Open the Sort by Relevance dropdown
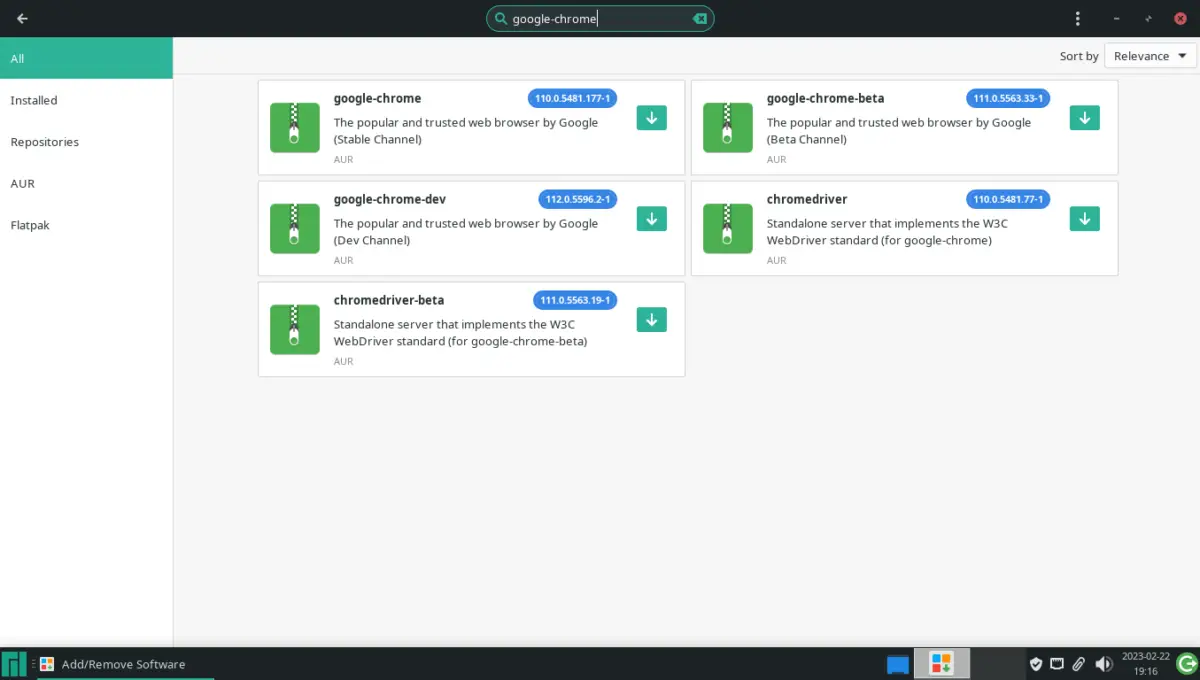 point(1151,56)
